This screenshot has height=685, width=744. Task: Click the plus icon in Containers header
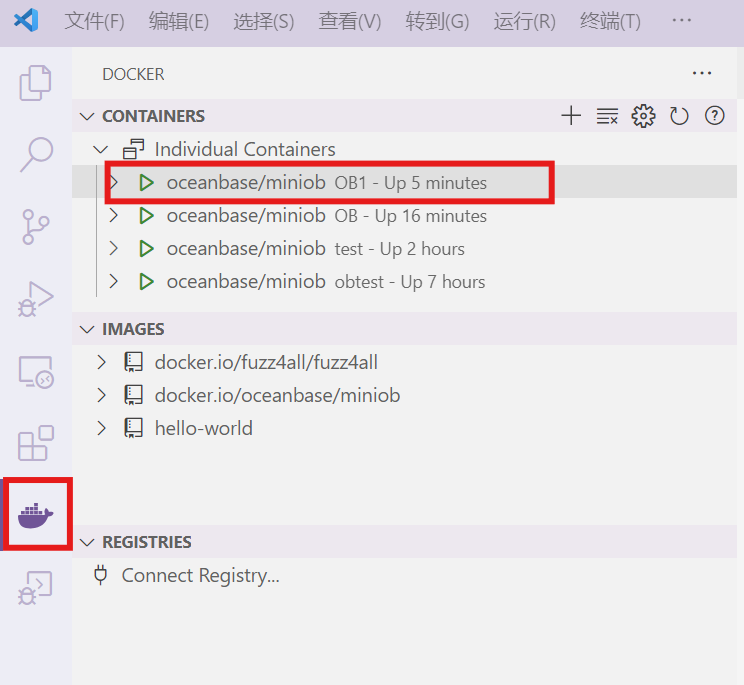point(571,116)
